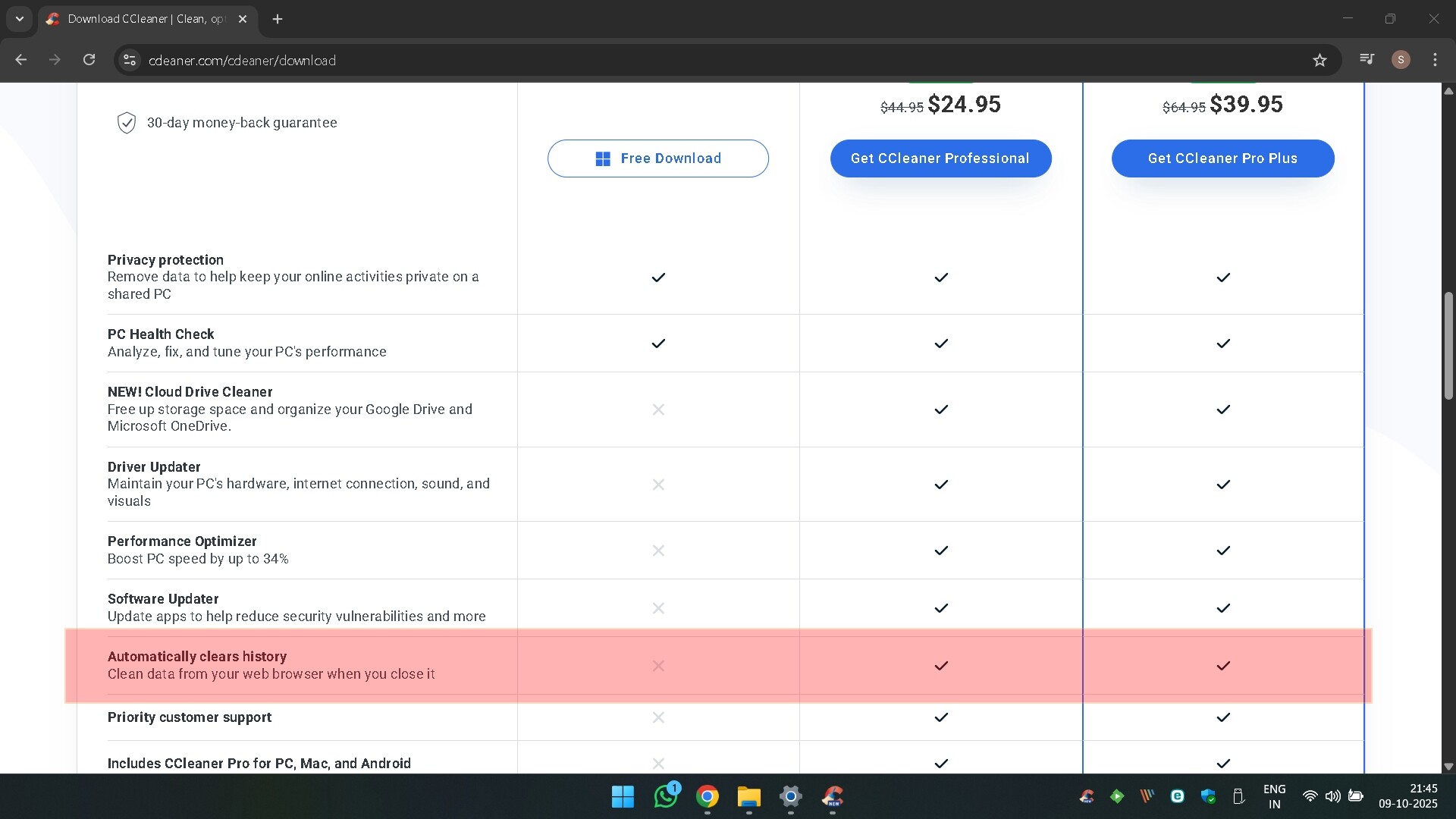This screenshot has height=819, width=1456.
Task: Open the volume control in system tray
Action: point(1332,796)
